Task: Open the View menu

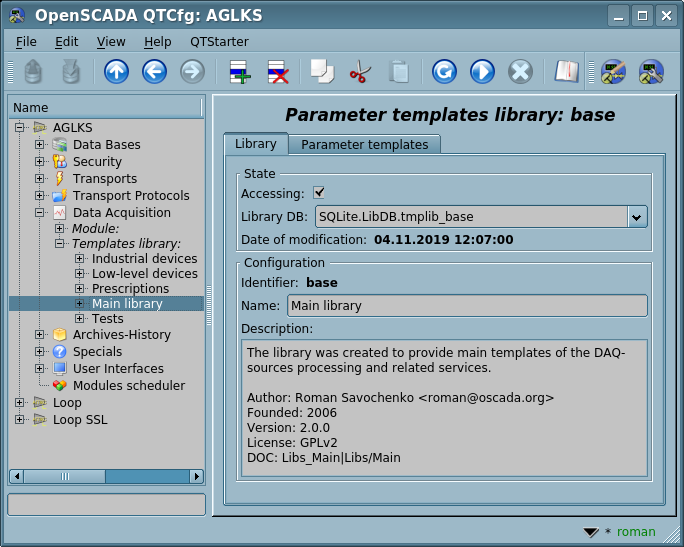Action: coord(111,42)
